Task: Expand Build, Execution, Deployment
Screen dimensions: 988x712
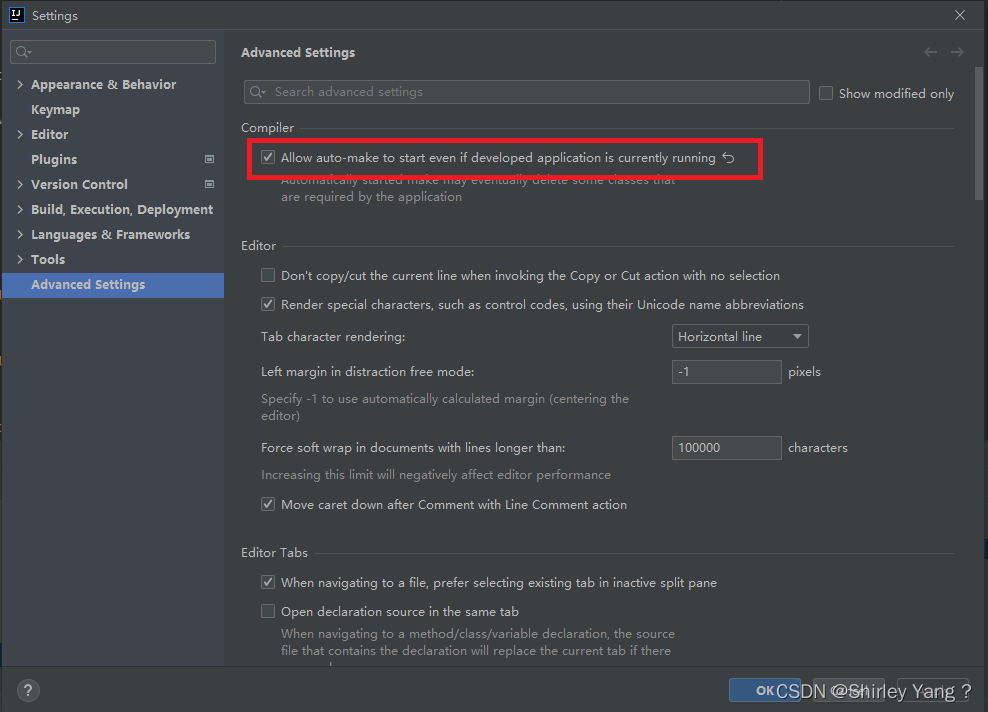Action: click(x=20, y=209)
